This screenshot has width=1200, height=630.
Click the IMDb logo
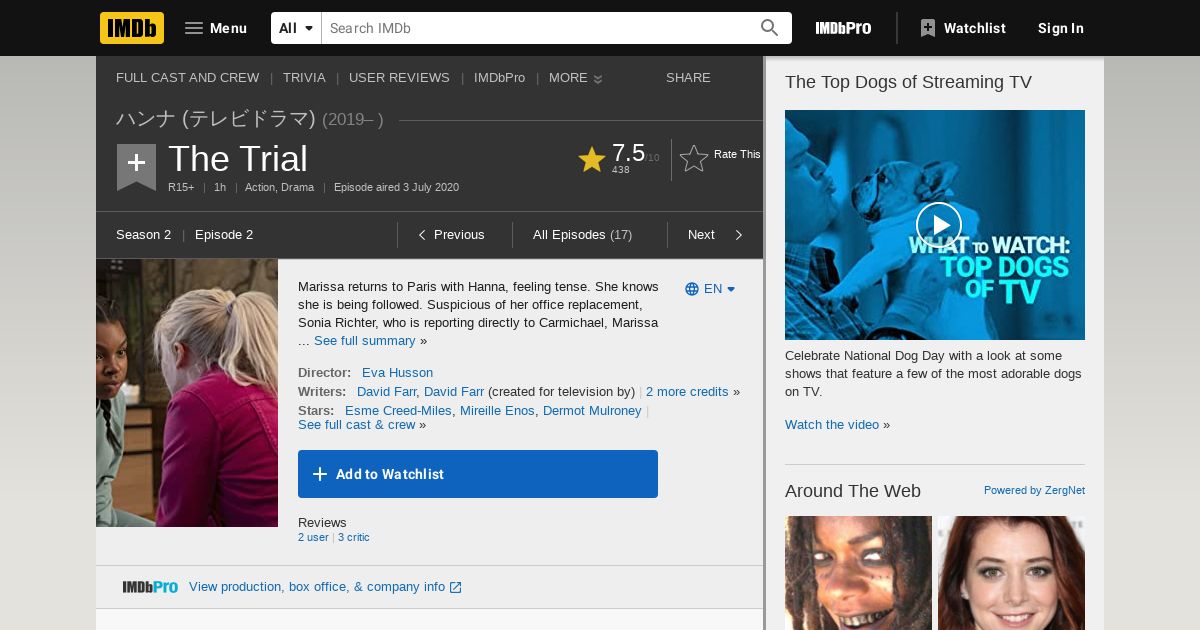(x=132, y=28)
